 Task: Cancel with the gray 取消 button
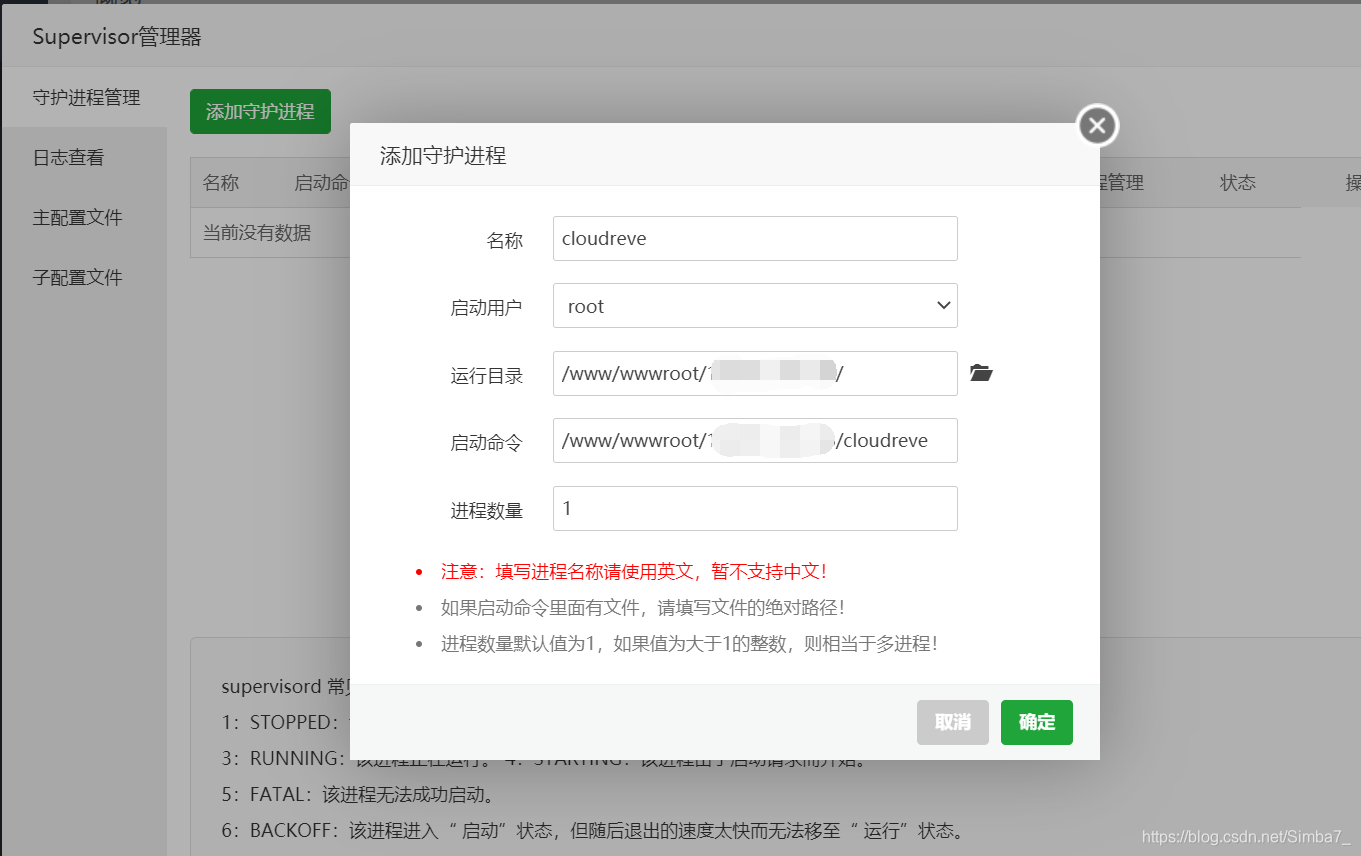tap(952, 722)
